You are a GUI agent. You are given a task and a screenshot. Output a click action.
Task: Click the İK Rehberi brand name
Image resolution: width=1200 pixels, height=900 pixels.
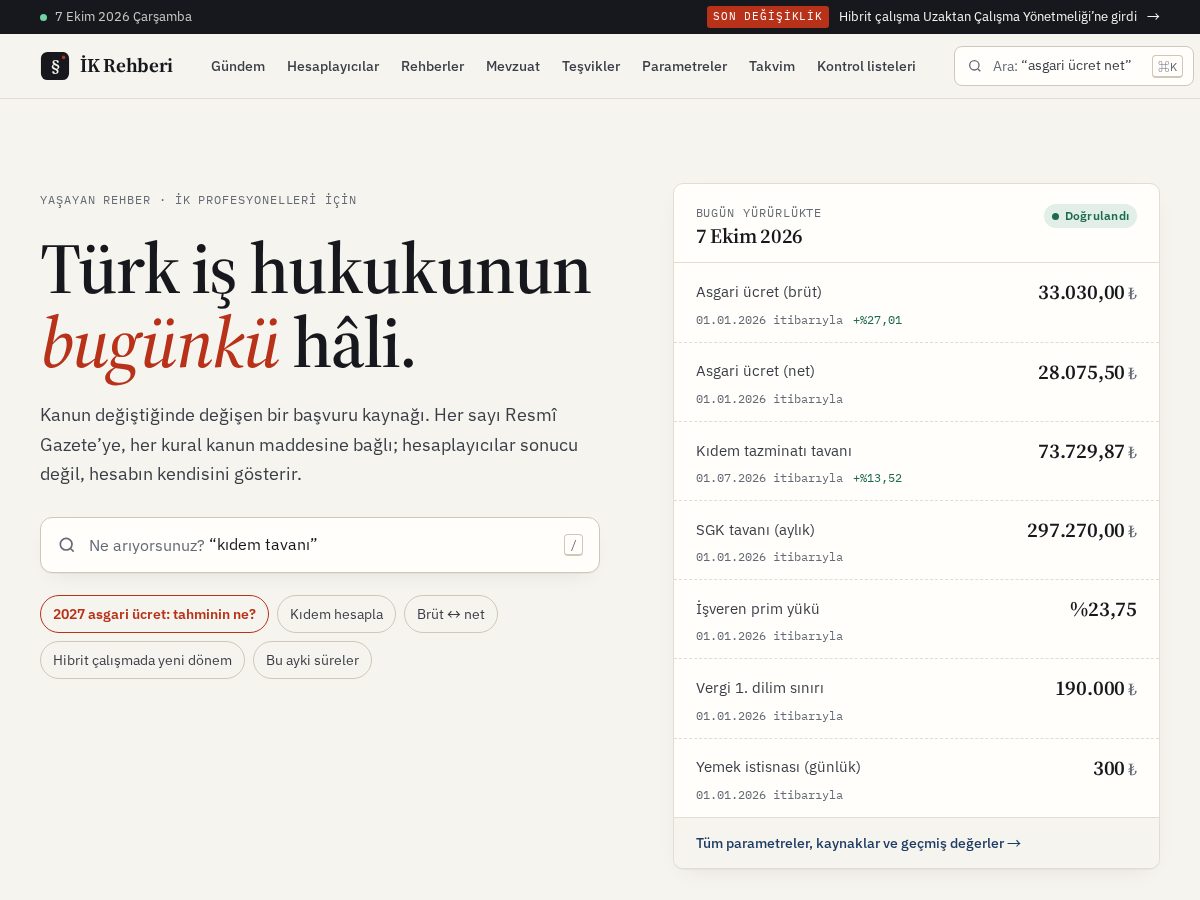[x=126, y=66]
